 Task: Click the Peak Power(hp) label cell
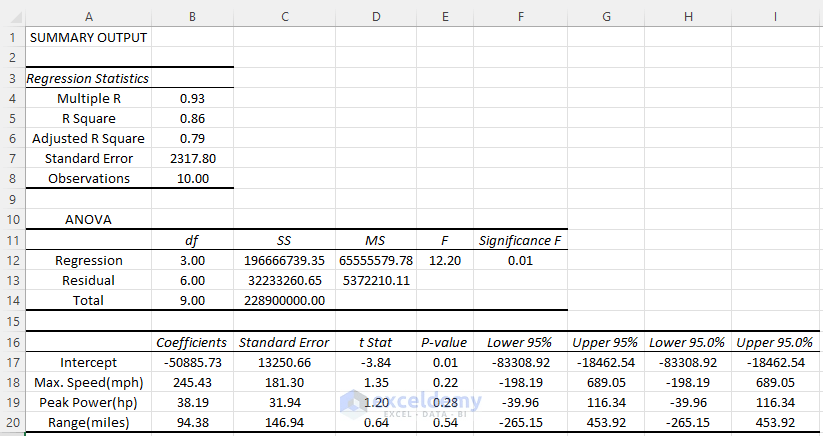pyautogui.click(x=89, y=402)
